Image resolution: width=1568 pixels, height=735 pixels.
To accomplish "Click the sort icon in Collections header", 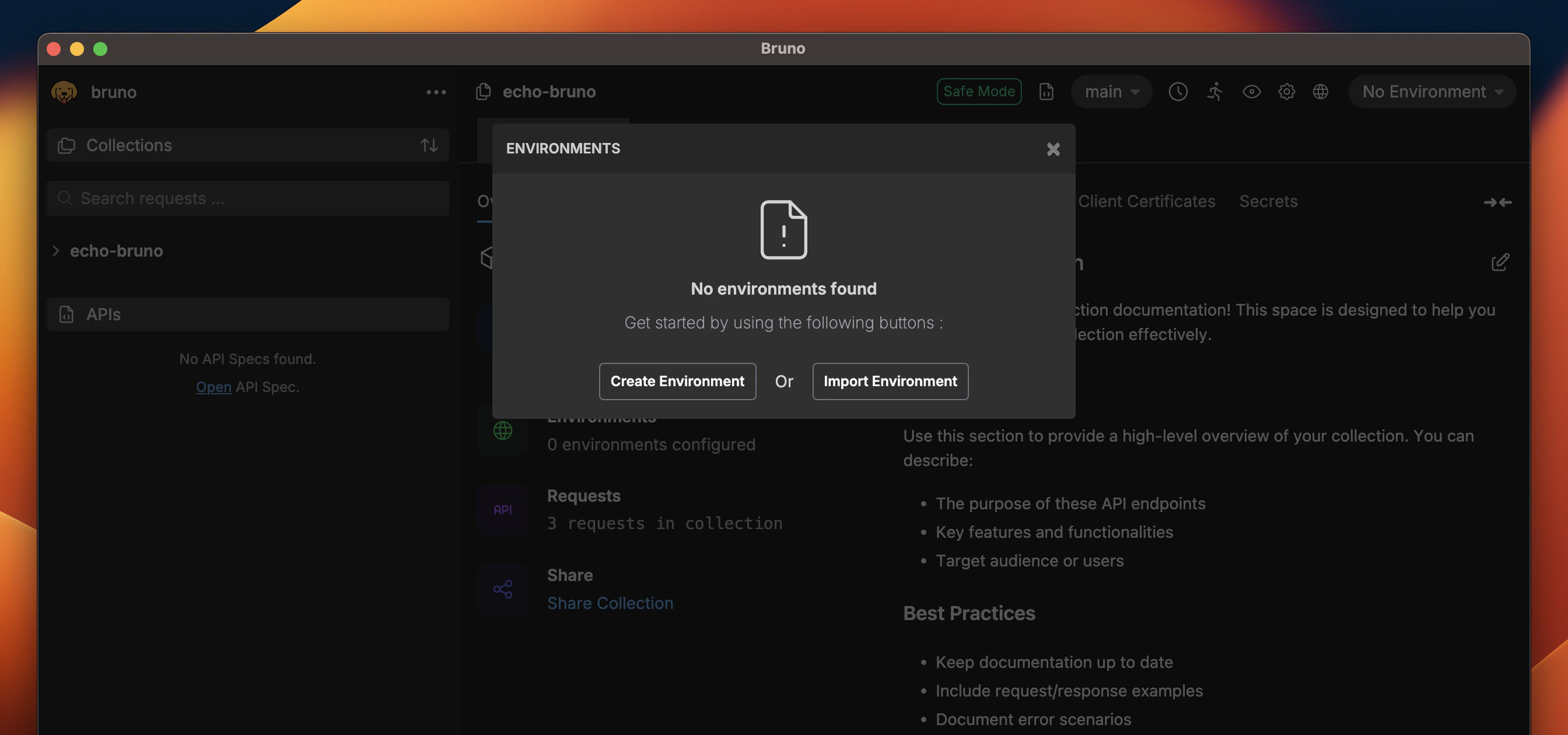I will (x=429, y=145).
